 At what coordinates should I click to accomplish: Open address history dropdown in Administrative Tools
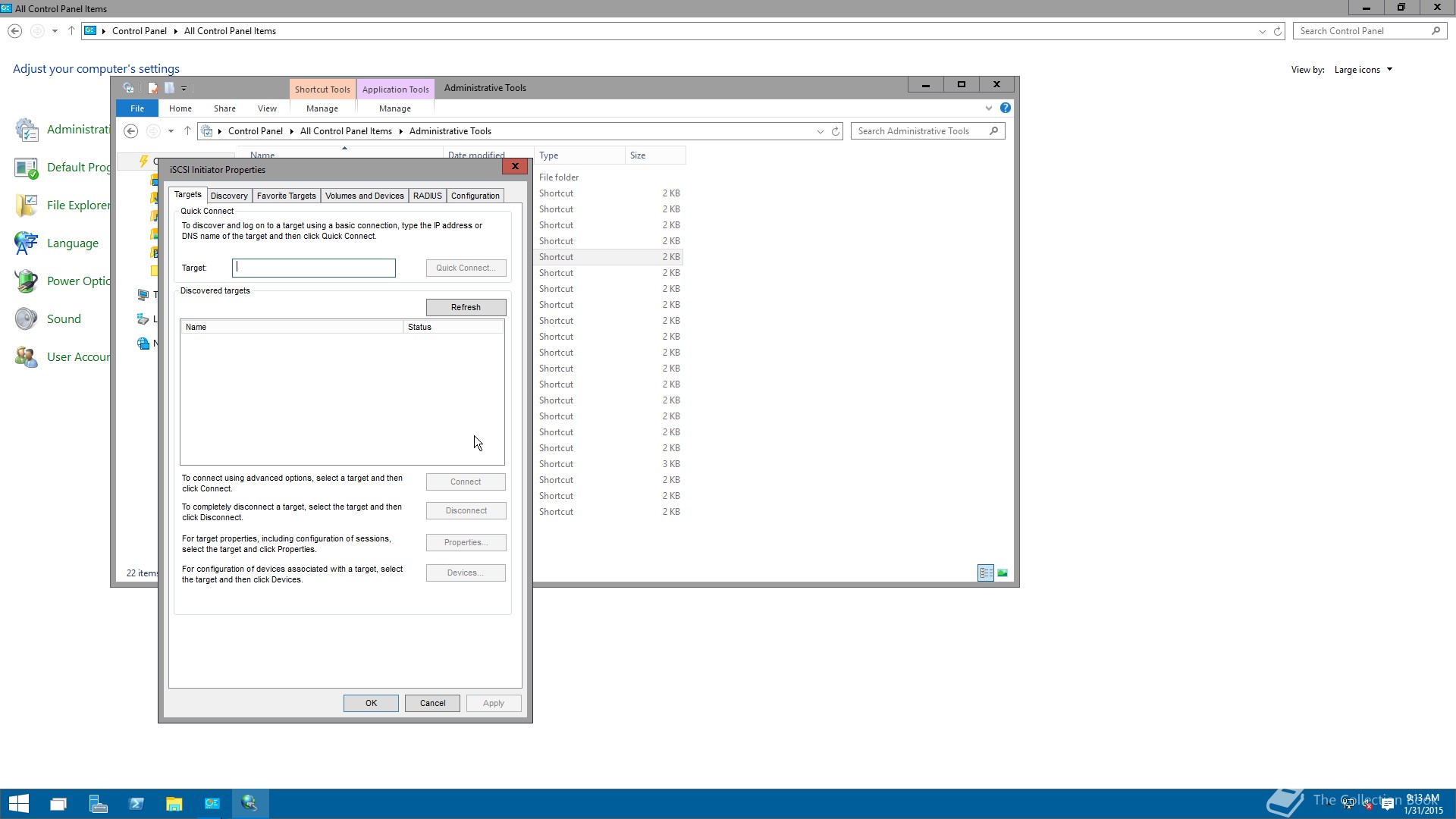point(821,131)
